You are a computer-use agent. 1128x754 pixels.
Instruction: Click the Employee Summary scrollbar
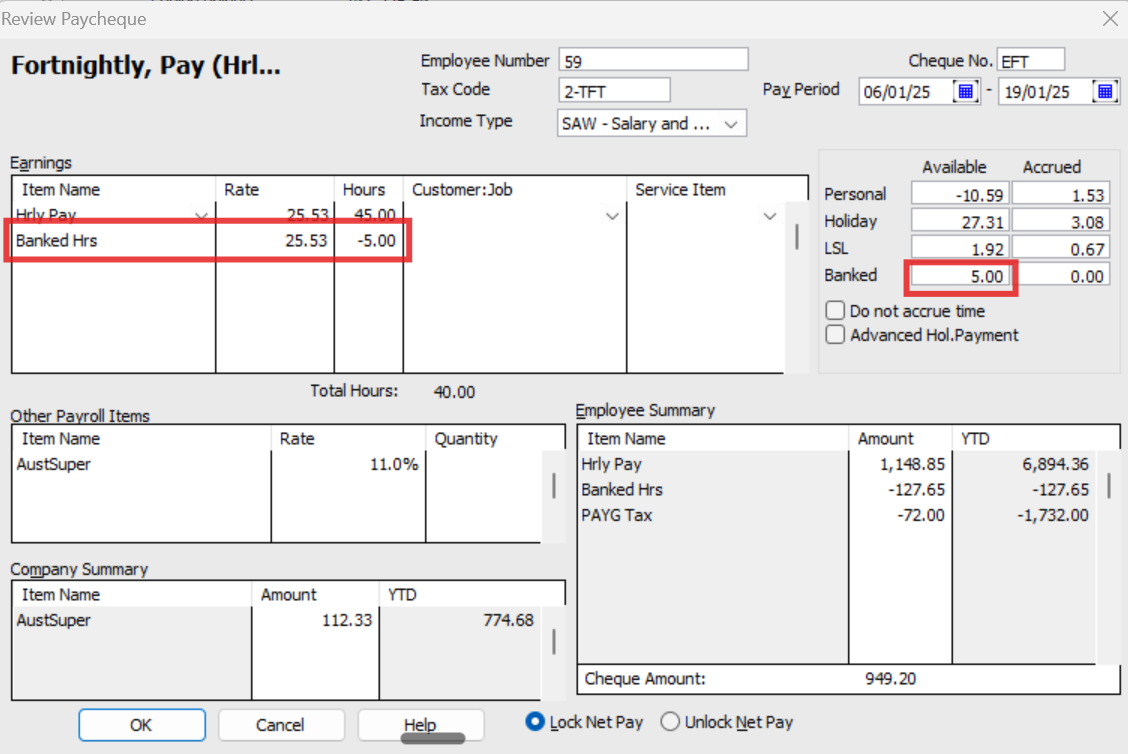pos(1109,486)
